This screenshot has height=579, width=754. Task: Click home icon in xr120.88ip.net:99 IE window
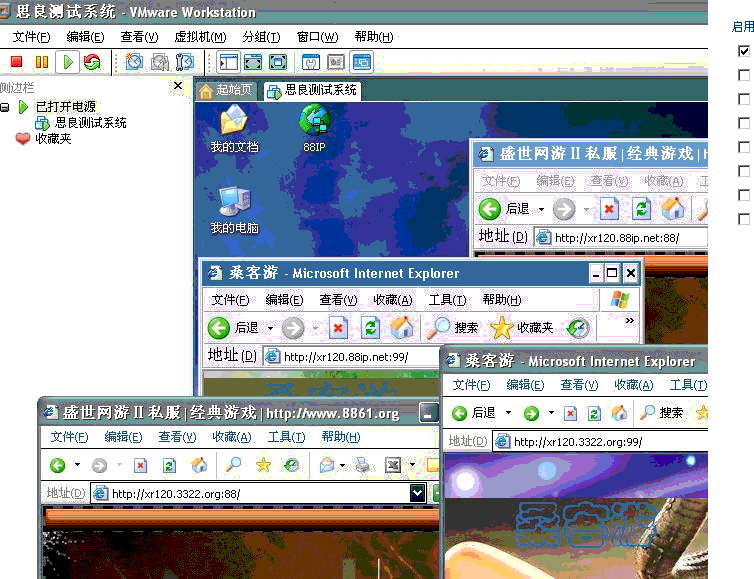click(x=402, y=328)
